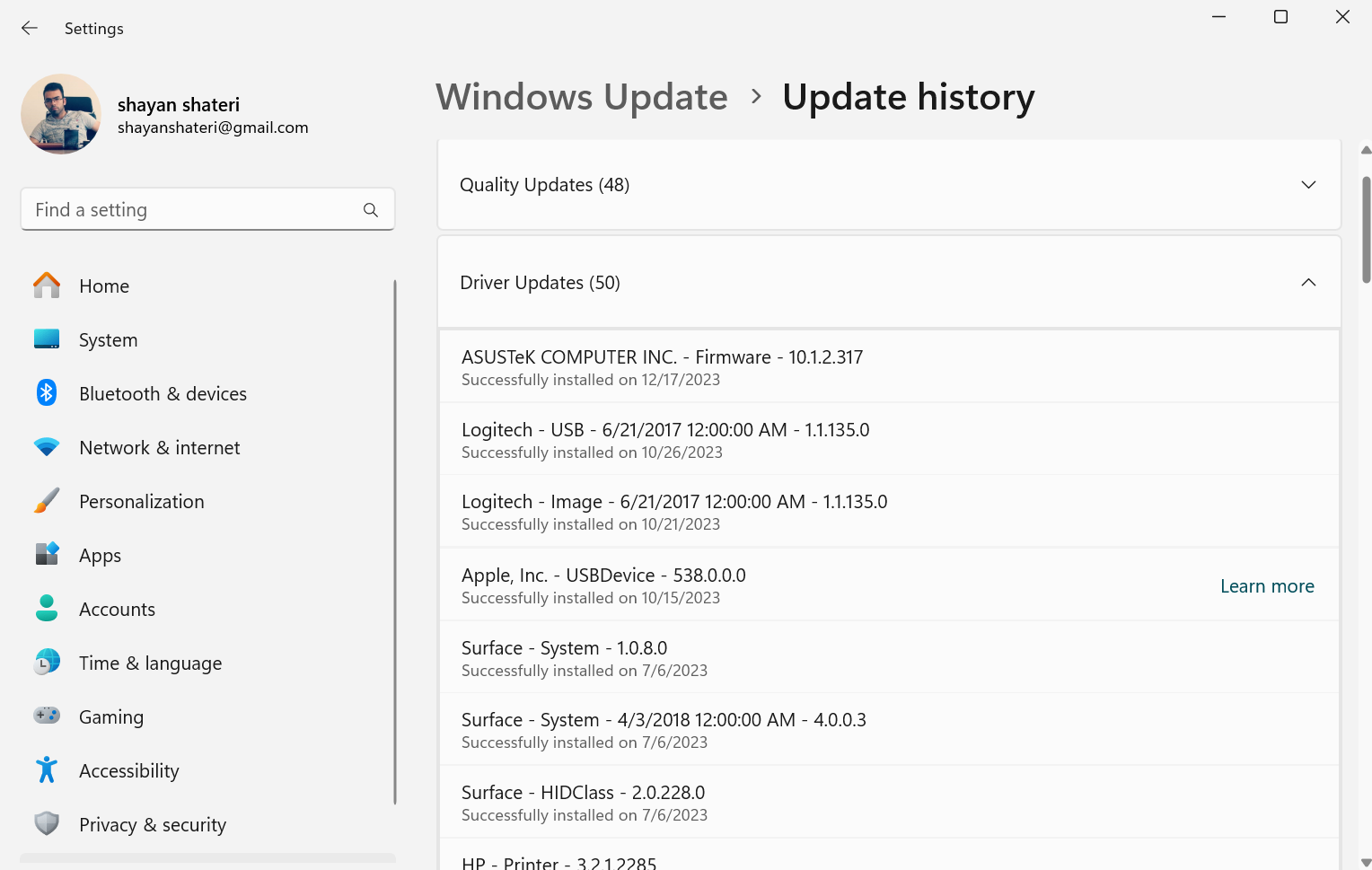This screenshot has height=870, width=1372.
Task: Click Learn more for Apple USBDevice
Action: pyautogui.click(x=1267, y=586)
